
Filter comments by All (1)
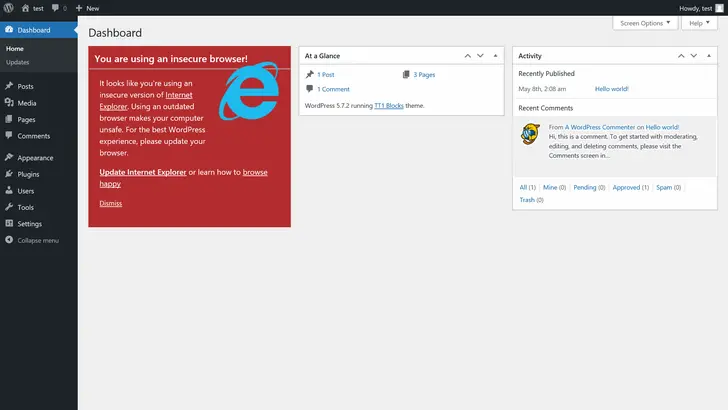coord(527,188)
